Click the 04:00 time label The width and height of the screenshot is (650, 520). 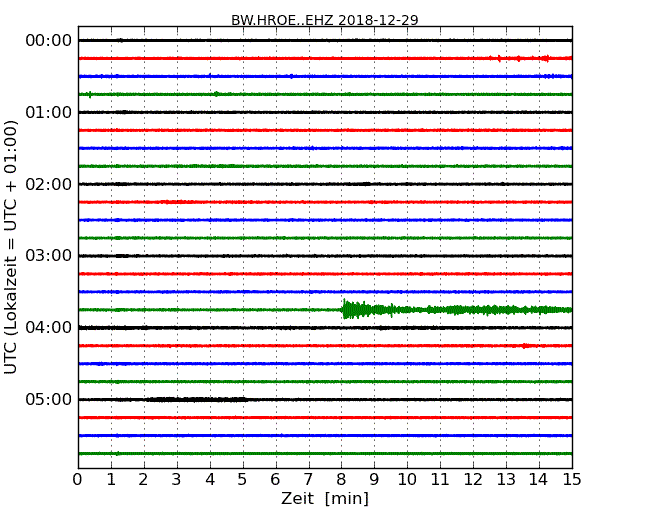pos(49,328)
